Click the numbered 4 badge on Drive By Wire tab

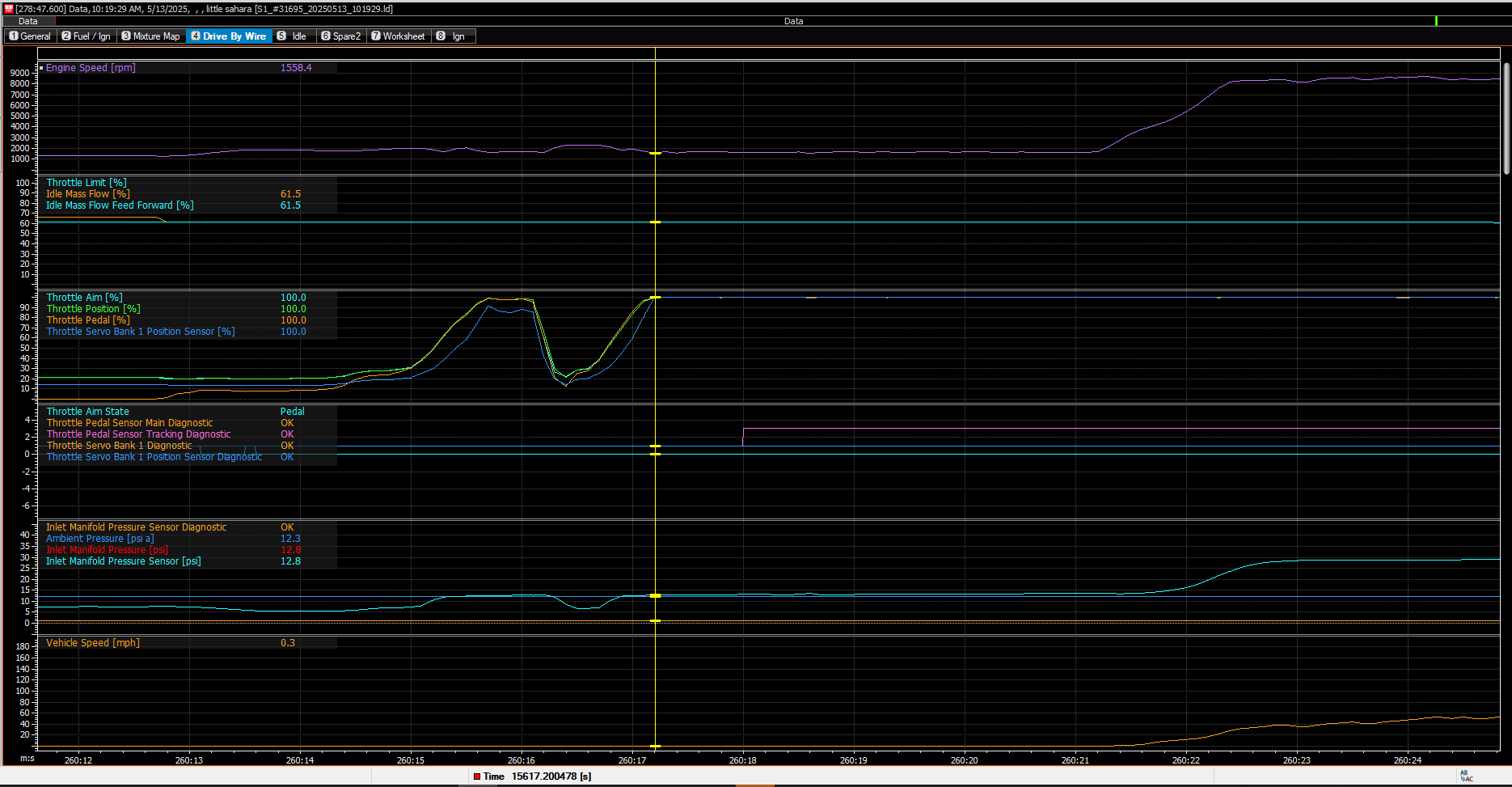pyautogui.click(x=195, y=36)
